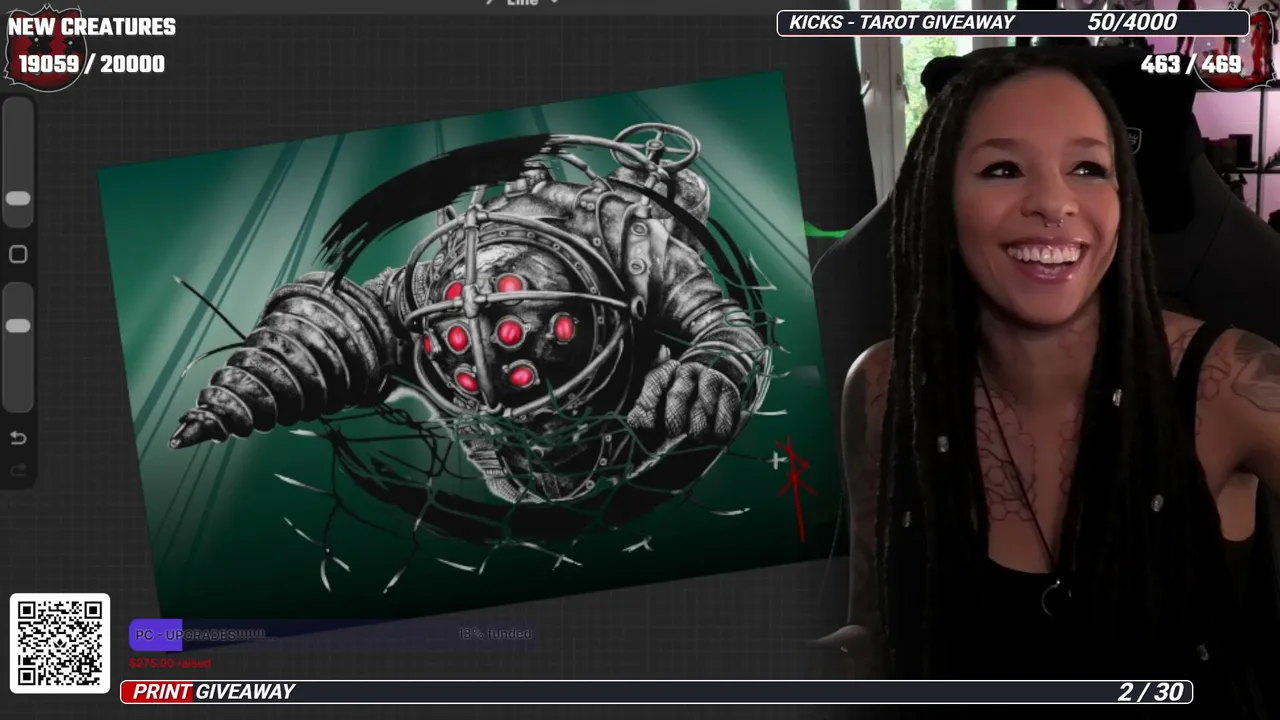This screenshot has width=1280, height=720.
Task: Click the PC - UPGRADES funding progress bar
Action: (x=333, y=634)
